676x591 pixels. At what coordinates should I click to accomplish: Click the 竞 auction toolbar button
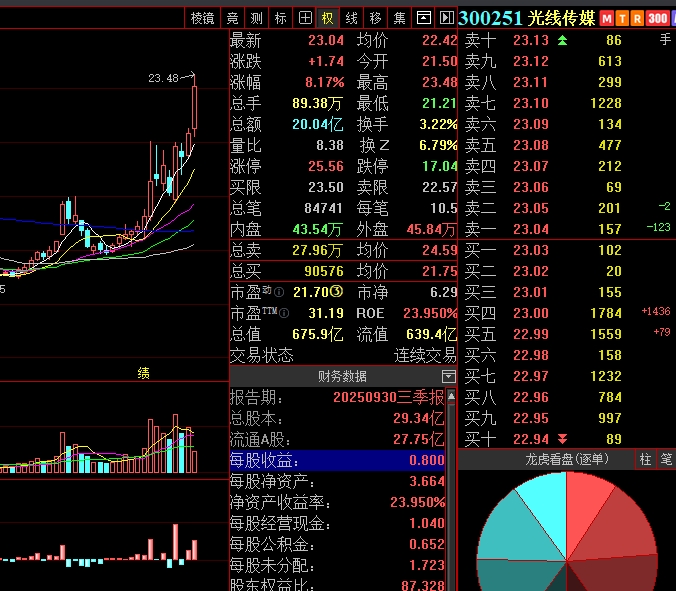(232, 18)
